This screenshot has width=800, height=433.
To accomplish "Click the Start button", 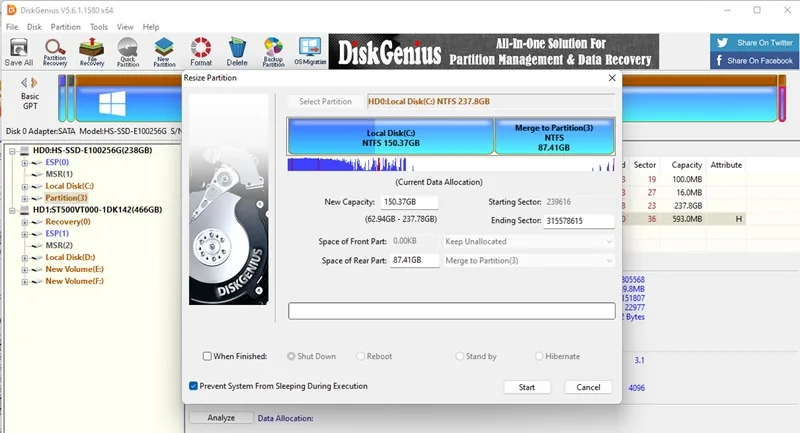I will coord(527,387).
